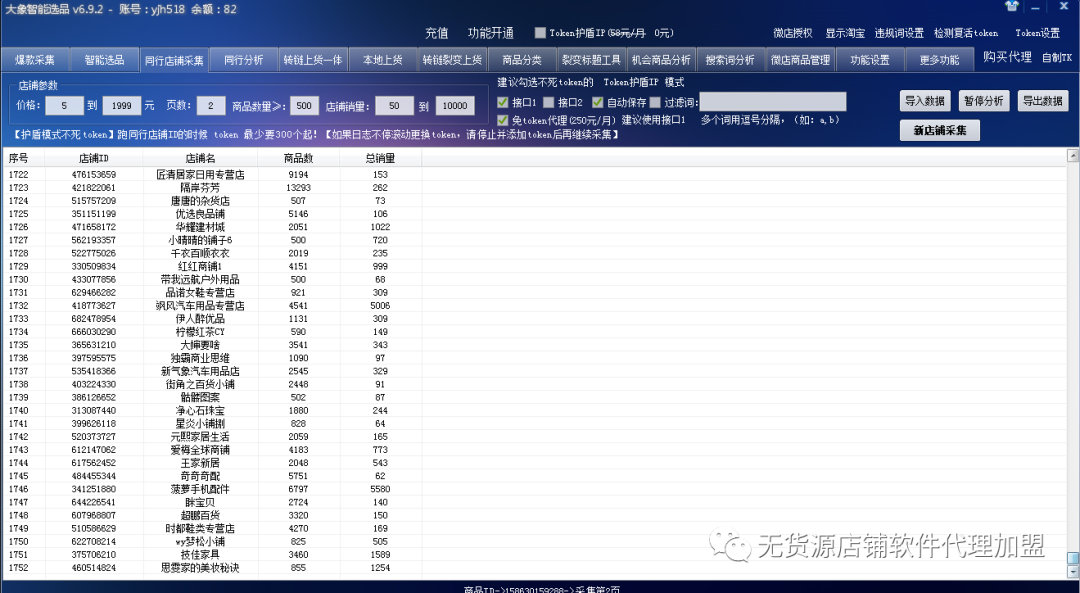Select the row for 隔岸芬芳
Viewport: 1080px width, 593px height.
point(534,188)
